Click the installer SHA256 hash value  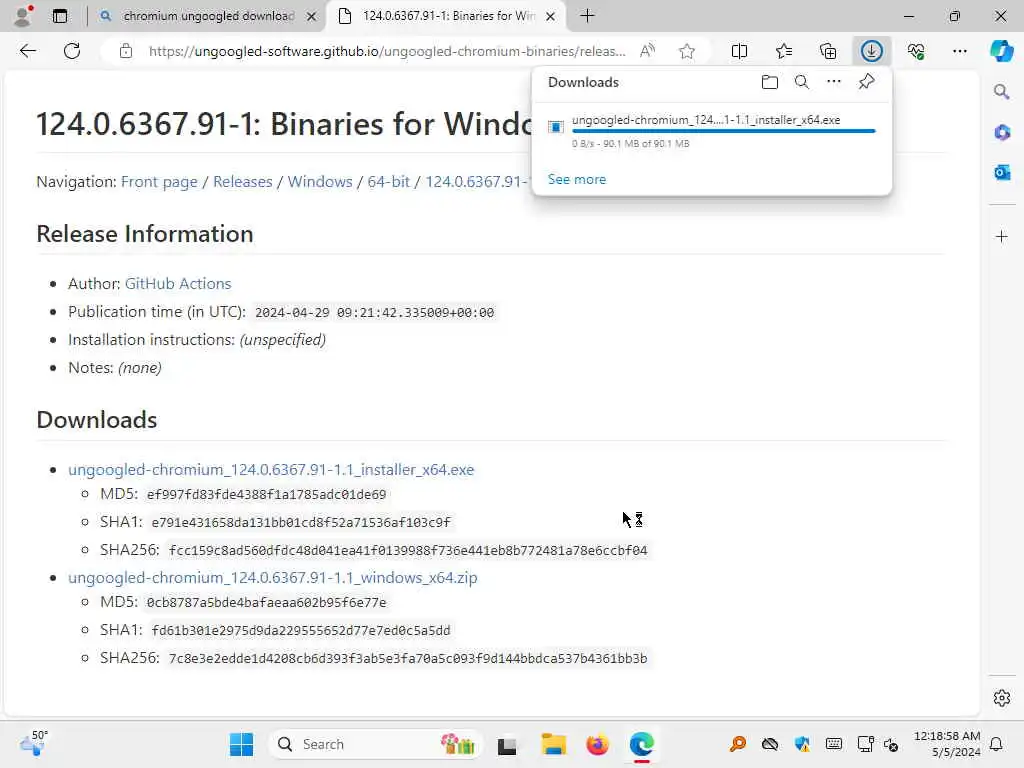pos(408,551)
